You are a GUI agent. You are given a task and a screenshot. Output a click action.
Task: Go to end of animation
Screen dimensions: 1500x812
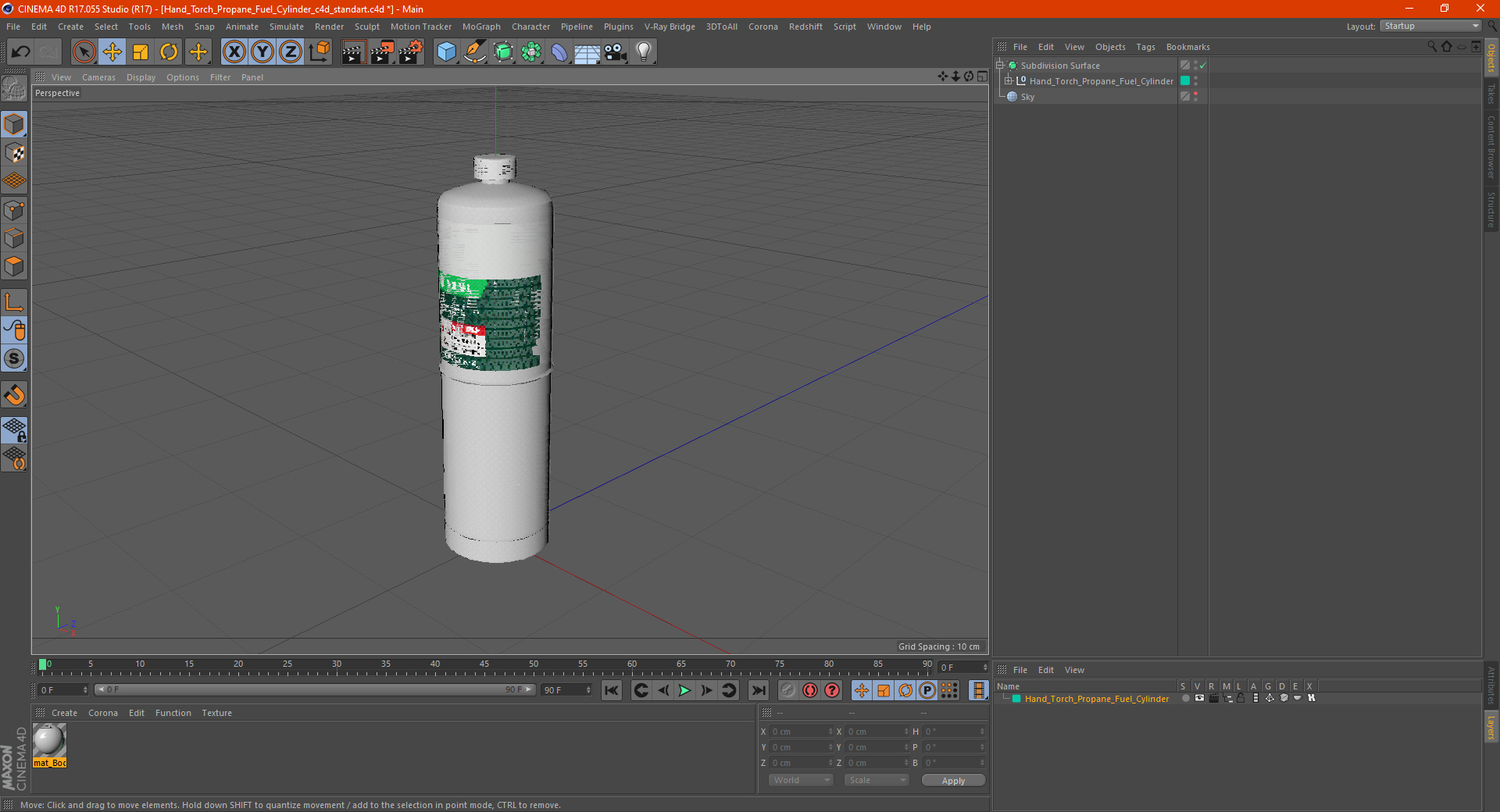coord(758,690)
